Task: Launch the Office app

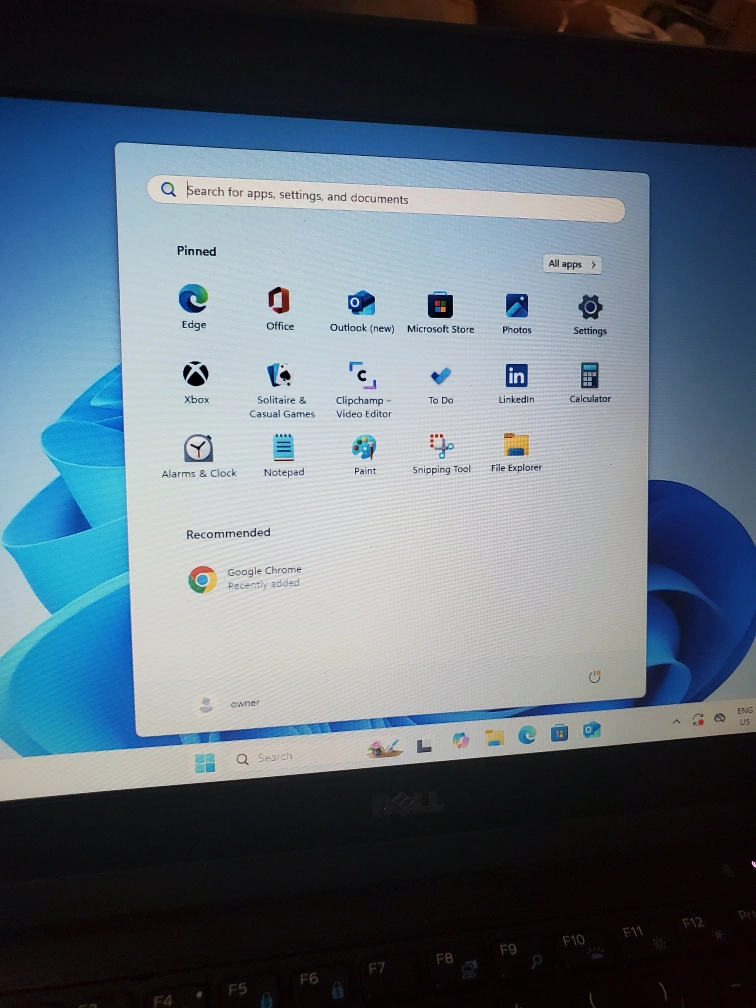Action: (279, 300)
